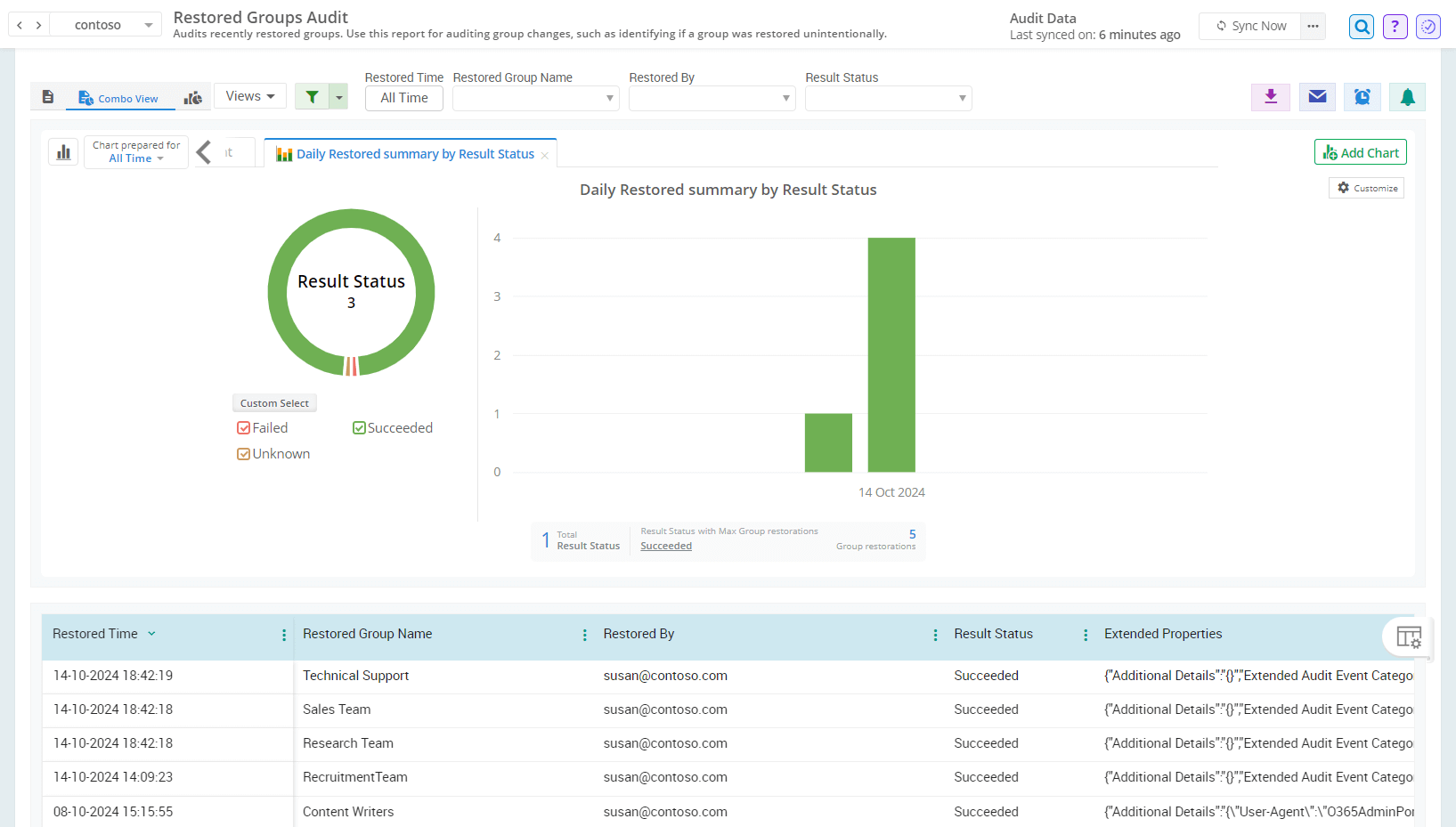Viewport: 1456px width, 827px height.
Task: Toggle the Succeeded legend checkbox
Action: [x=359, y=428]
